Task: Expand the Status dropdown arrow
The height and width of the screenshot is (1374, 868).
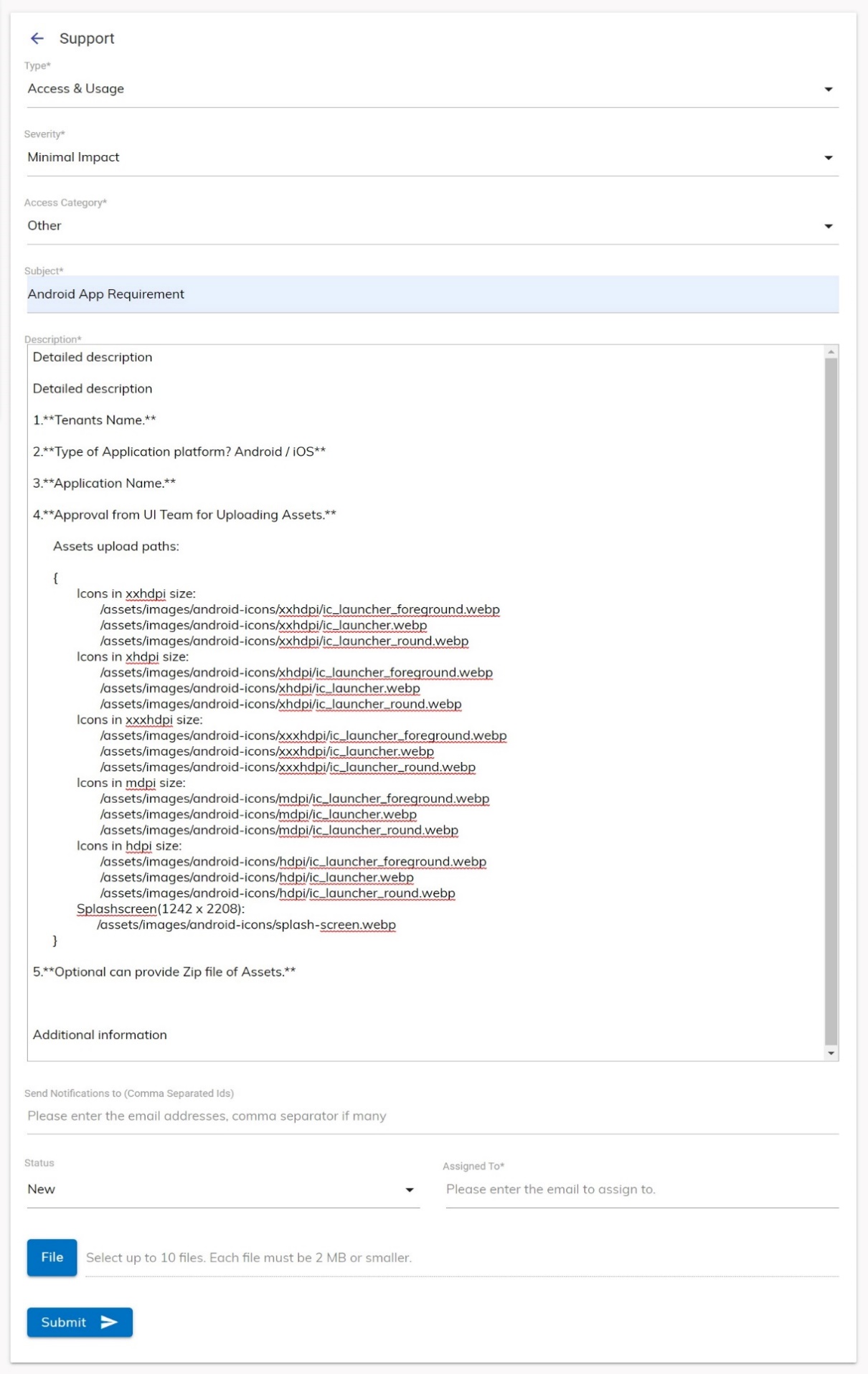Action: 410,1190
